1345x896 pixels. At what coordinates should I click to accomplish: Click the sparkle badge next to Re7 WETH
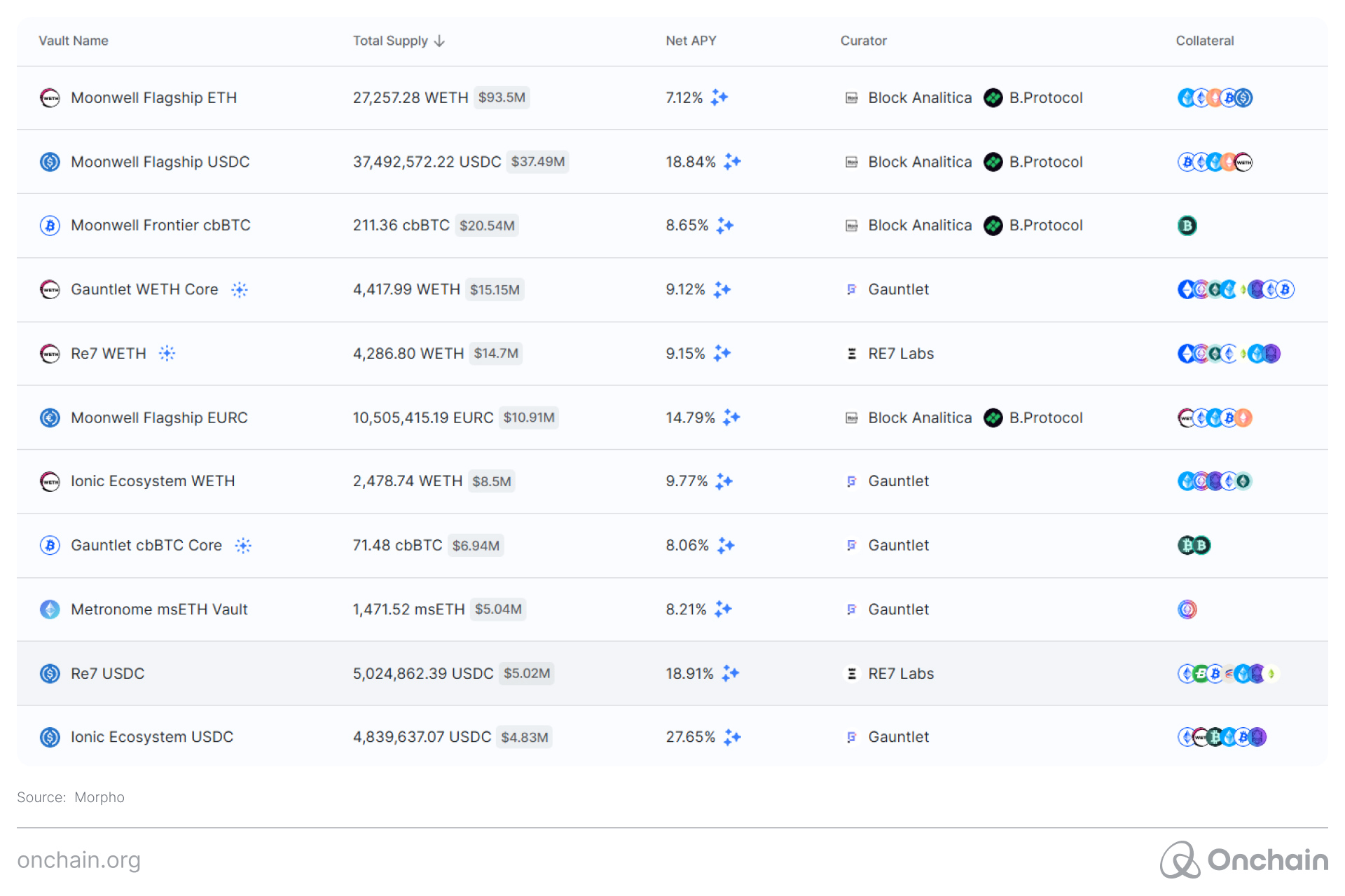(x=167, y=353)
